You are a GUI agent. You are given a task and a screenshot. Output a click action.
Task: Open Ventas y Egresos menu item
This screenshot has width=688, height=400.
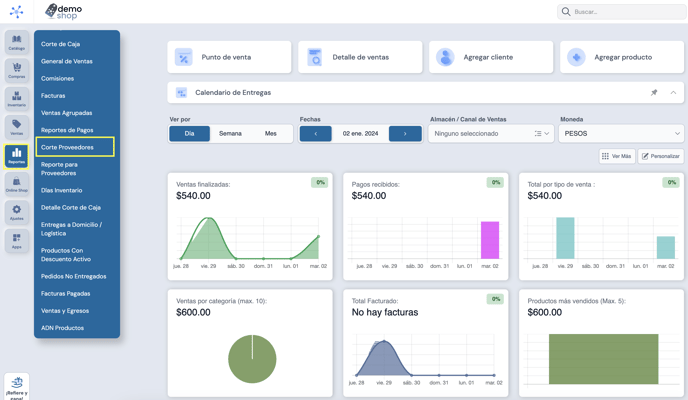point(65,311)
